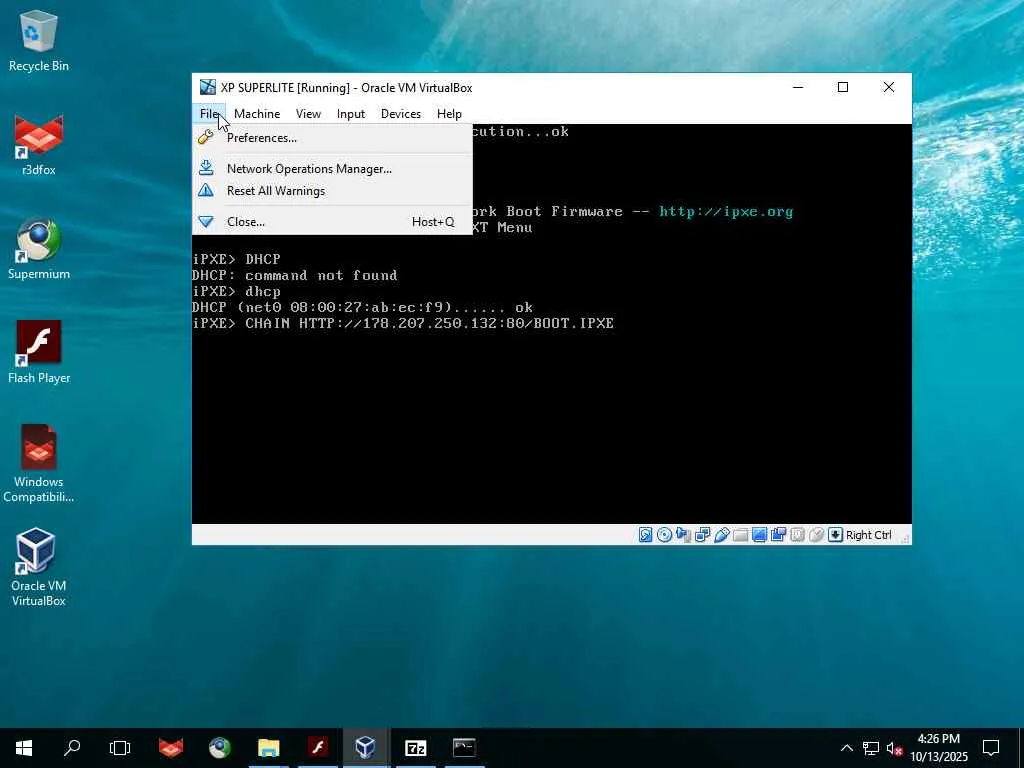Open the View menu
The width and height of the screenshot is (1024, 768).
coord(308,114)
